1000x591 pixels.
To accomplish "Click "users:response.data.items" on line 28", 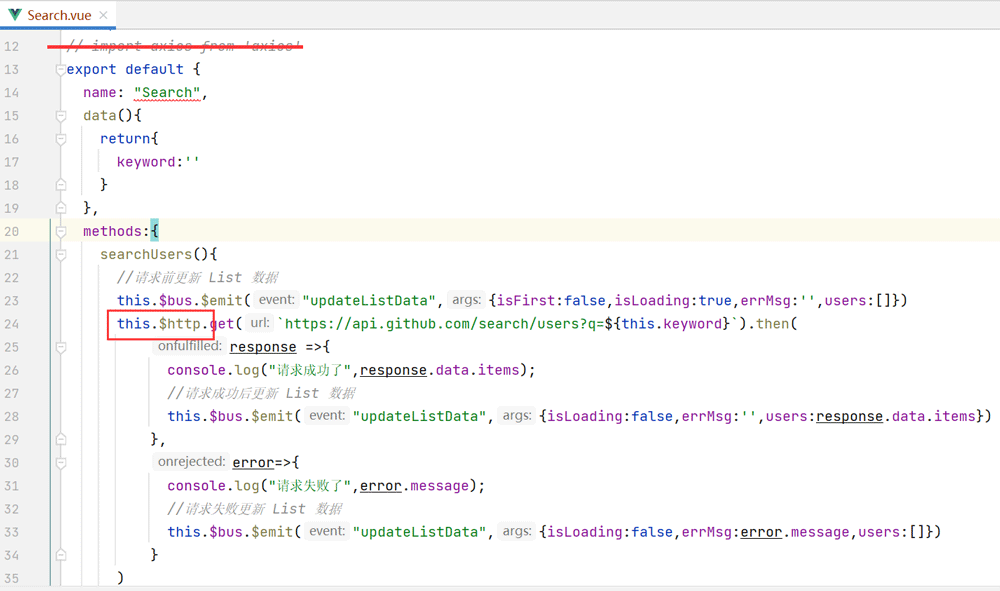I will 871,416.
